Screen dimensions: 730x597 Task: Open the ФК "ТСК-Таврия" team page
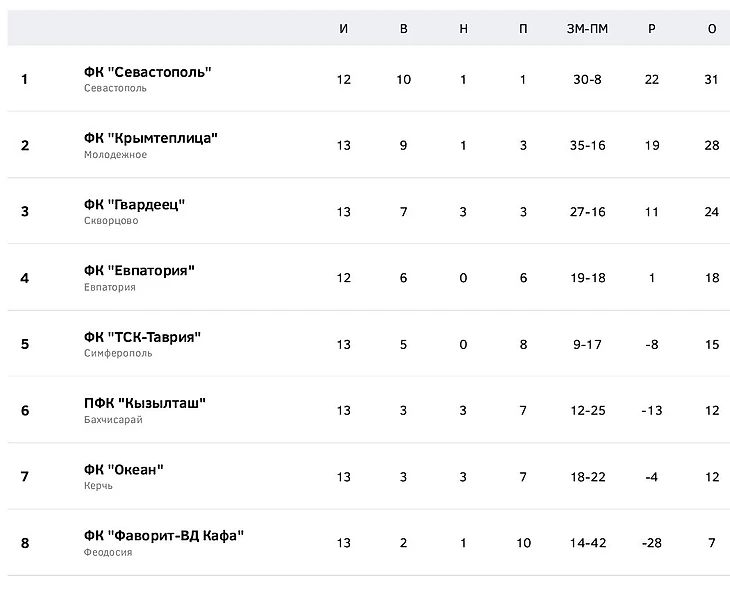pyautogui.click(x=142, y=337)
